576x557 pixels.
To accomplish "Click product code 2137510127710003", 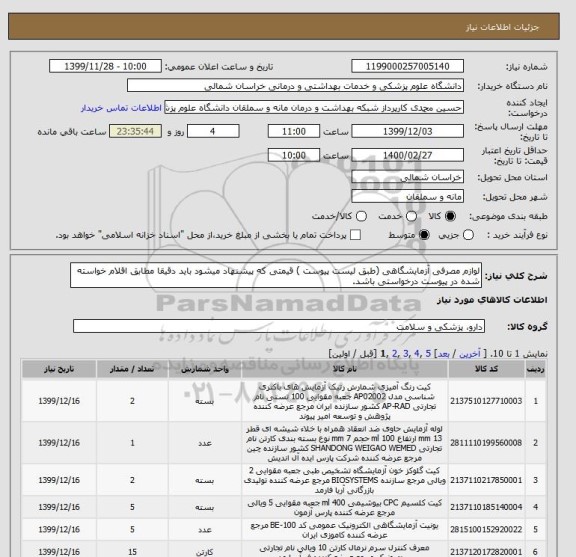I will coord(486,401).
